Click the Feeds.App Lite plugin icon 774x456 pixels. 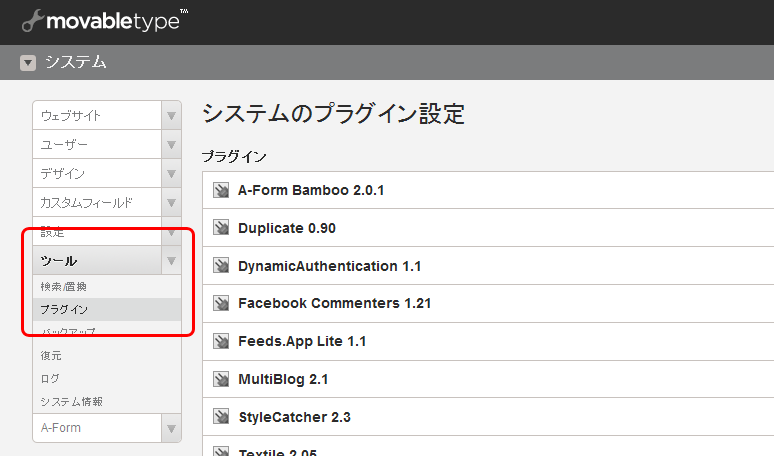[x=221, y=341]
